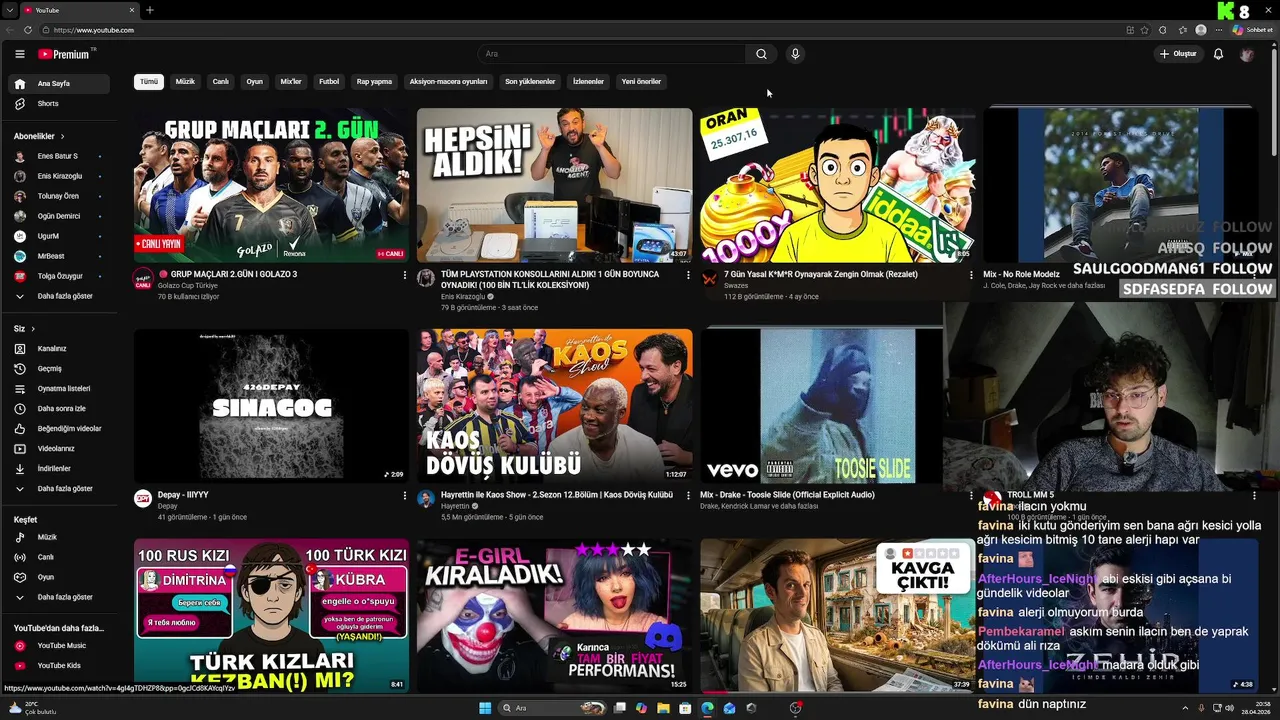Open Oynatma listeleri in the sidebar
This screenshot has width=1280, height=720.
coord(59,389)
